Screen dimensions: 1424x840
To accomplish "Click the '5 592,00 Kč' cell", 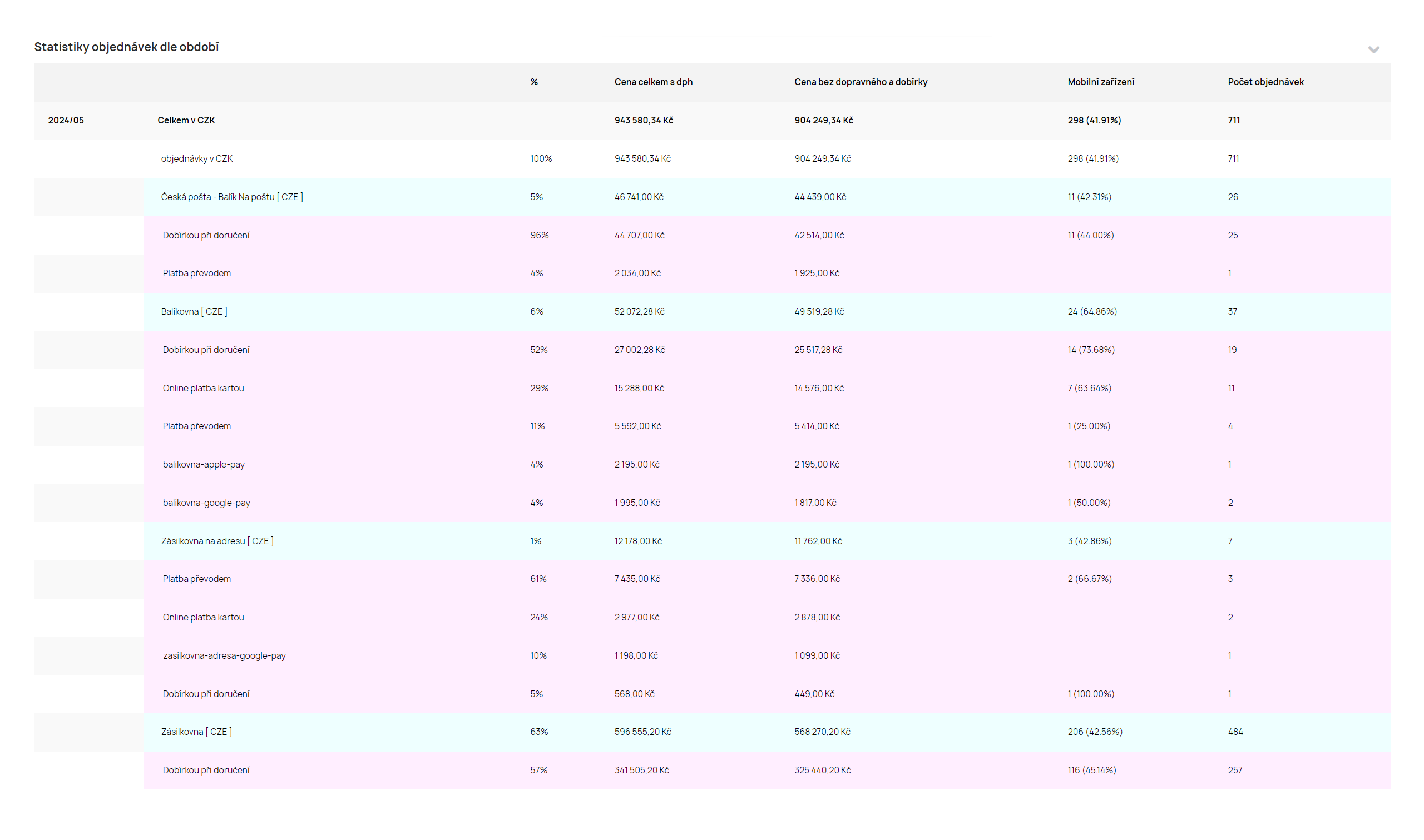I will [637, 426].
